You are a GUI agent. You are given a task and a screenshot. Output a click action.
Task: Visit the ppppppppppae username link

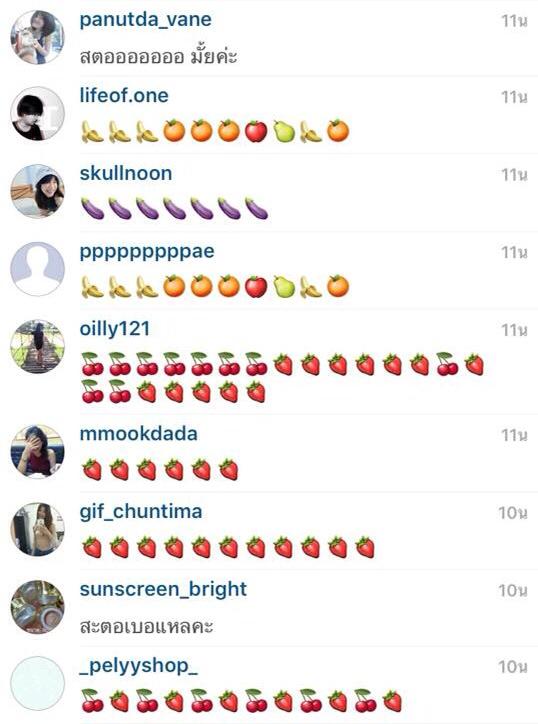pos(147,252)
